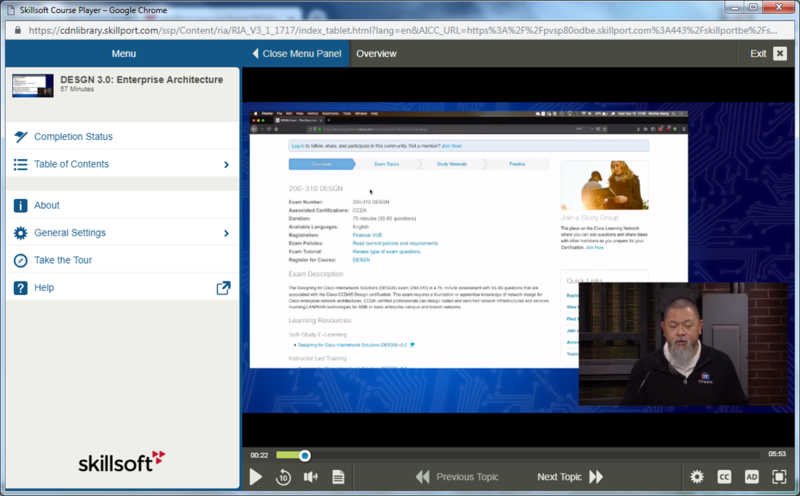Click Help external link icon
This screenshot has height=496, width=800.
tap(223, 288)
